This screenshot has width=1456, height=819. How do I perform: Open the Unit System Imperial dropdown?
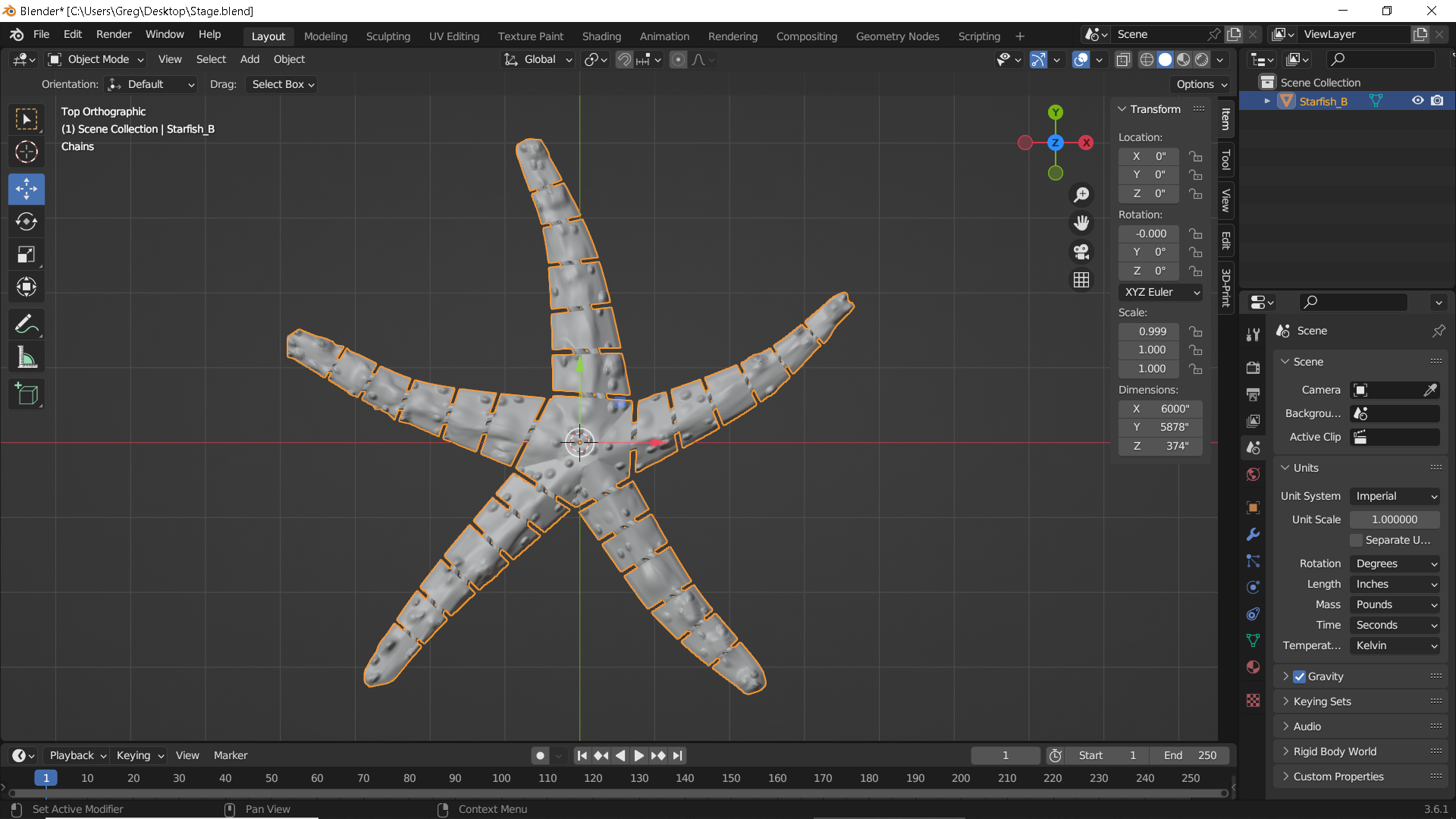1395,496
